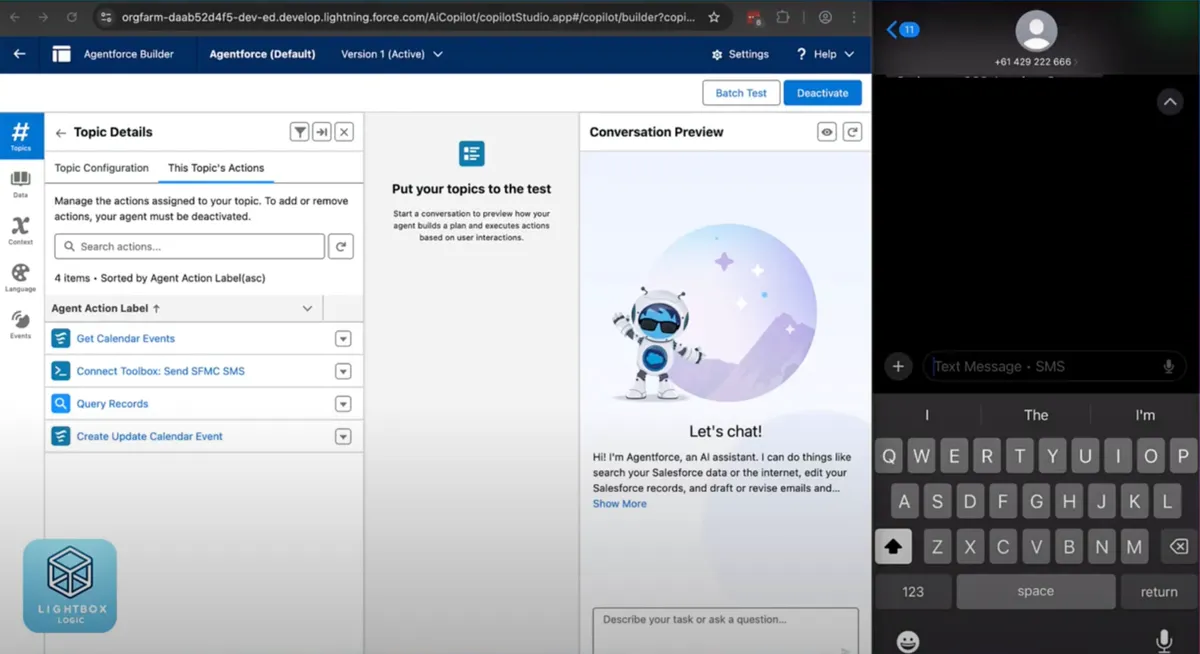The width and height of the screenshot is (1200, 654).
Task: Click the Search actions input field
Action: 190,246
